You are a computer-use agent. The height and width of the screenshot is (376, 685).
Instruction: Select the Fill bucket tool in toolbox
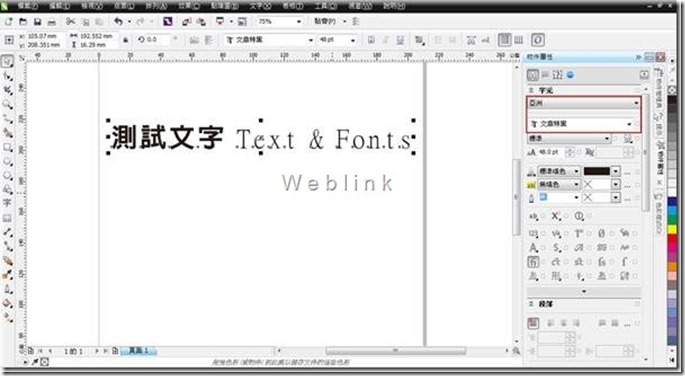click(7, 303)
